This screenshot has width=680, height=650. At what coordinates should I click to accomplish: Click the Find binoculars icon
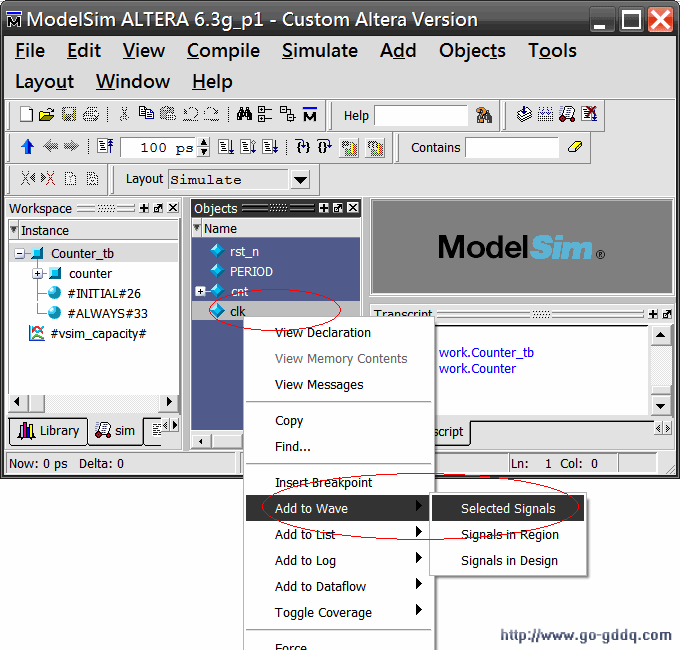(243, 115)
